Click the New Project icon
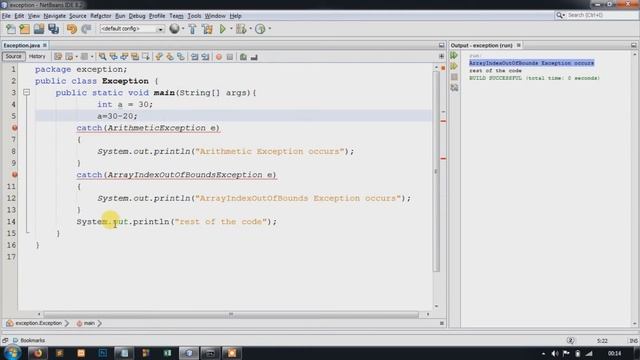This screenshot has height=360, width=640. (25, 29)
